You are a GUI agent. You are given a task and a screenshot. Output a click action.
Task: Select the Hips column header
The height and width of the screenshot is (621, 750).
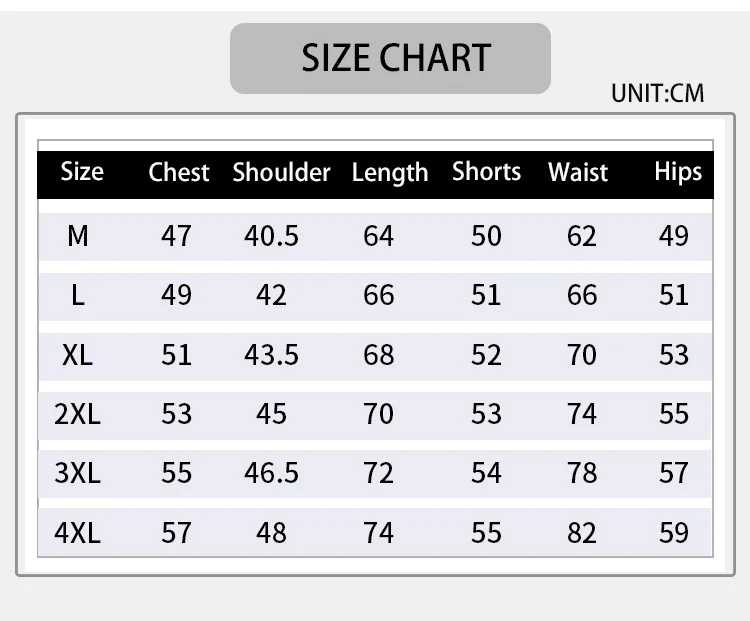coord(678,172)
